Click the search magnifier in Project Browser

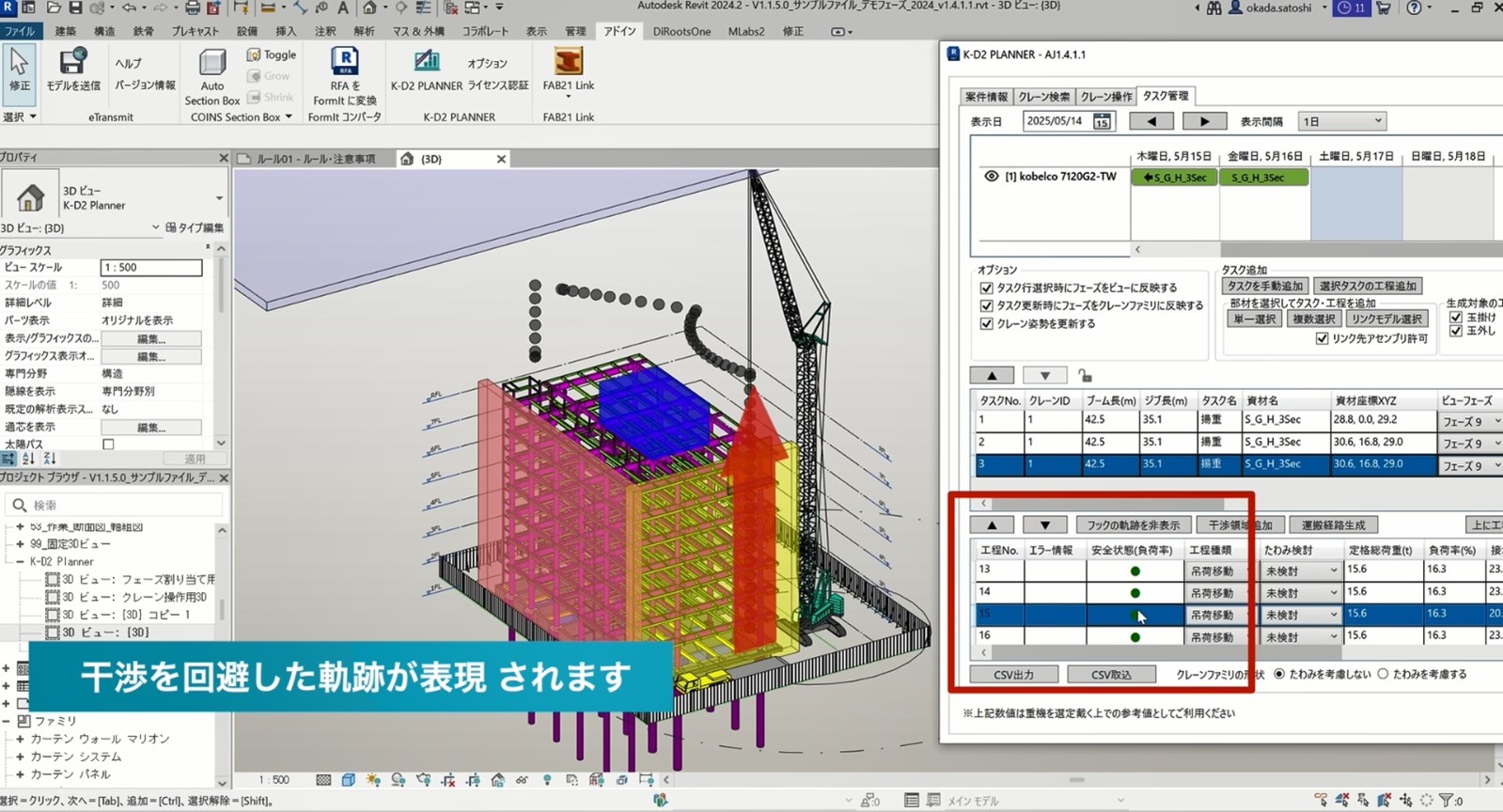(19, 505)
